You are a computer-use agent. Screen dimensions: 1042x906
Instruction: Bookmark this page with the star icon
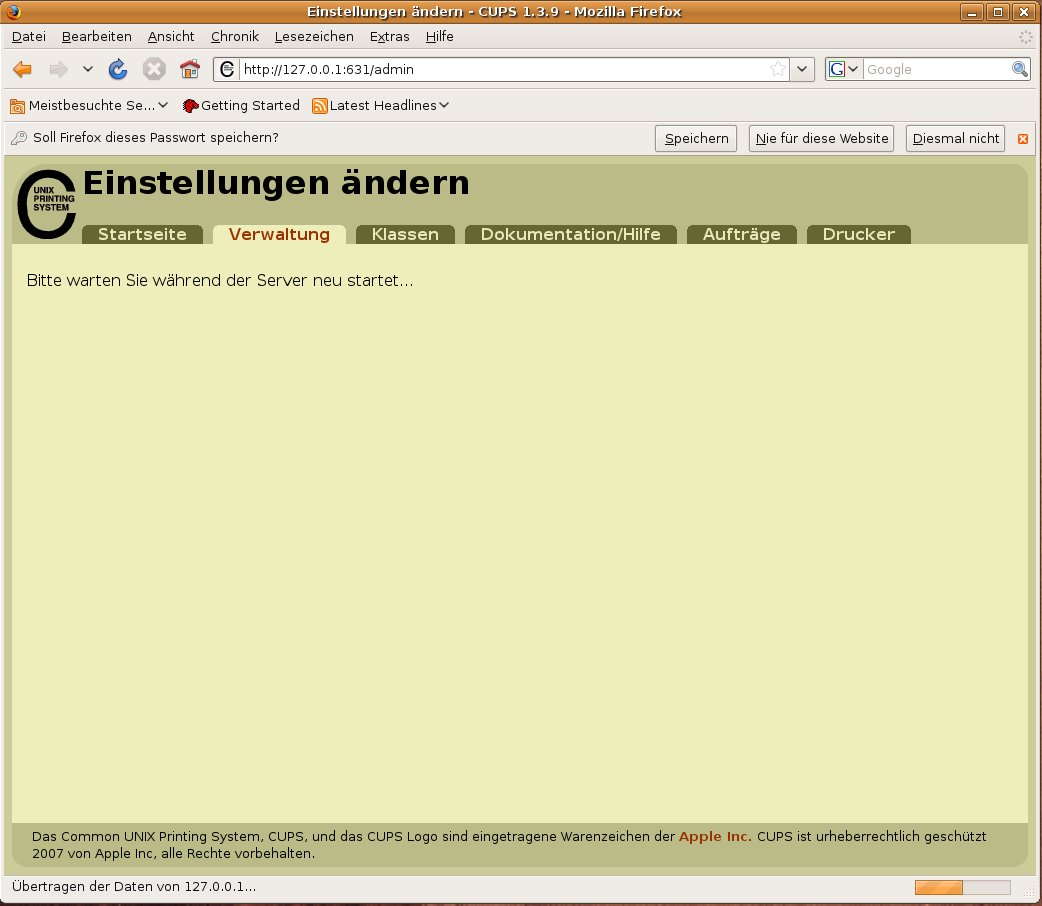tap(777, 69)
